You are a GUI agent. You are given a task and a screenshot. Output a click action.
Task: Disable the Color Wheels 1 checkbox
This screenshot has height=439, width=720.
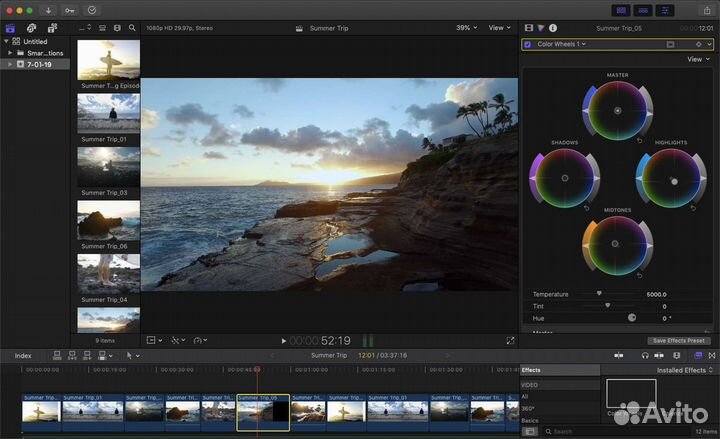click(528, 44)
